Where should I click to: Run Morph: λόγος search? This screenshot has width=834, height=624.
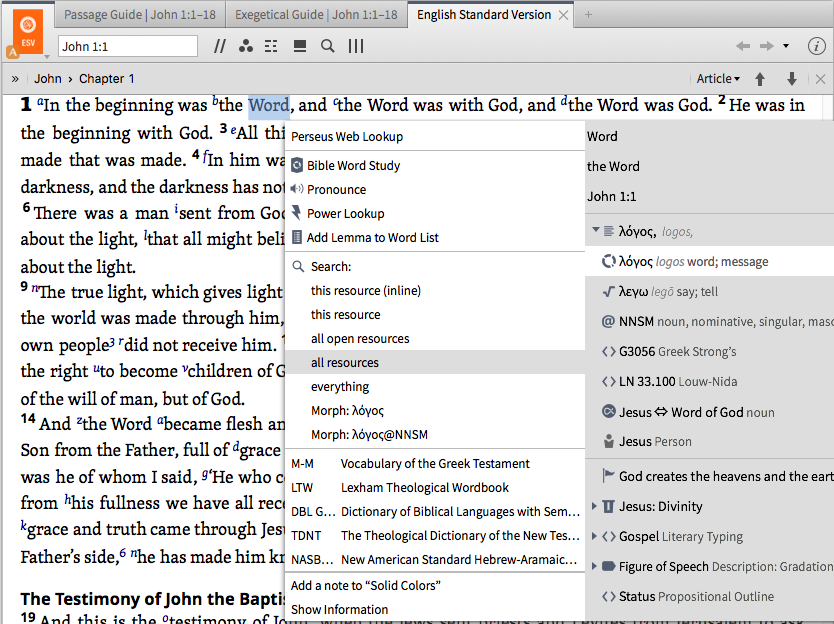[435, 410]
